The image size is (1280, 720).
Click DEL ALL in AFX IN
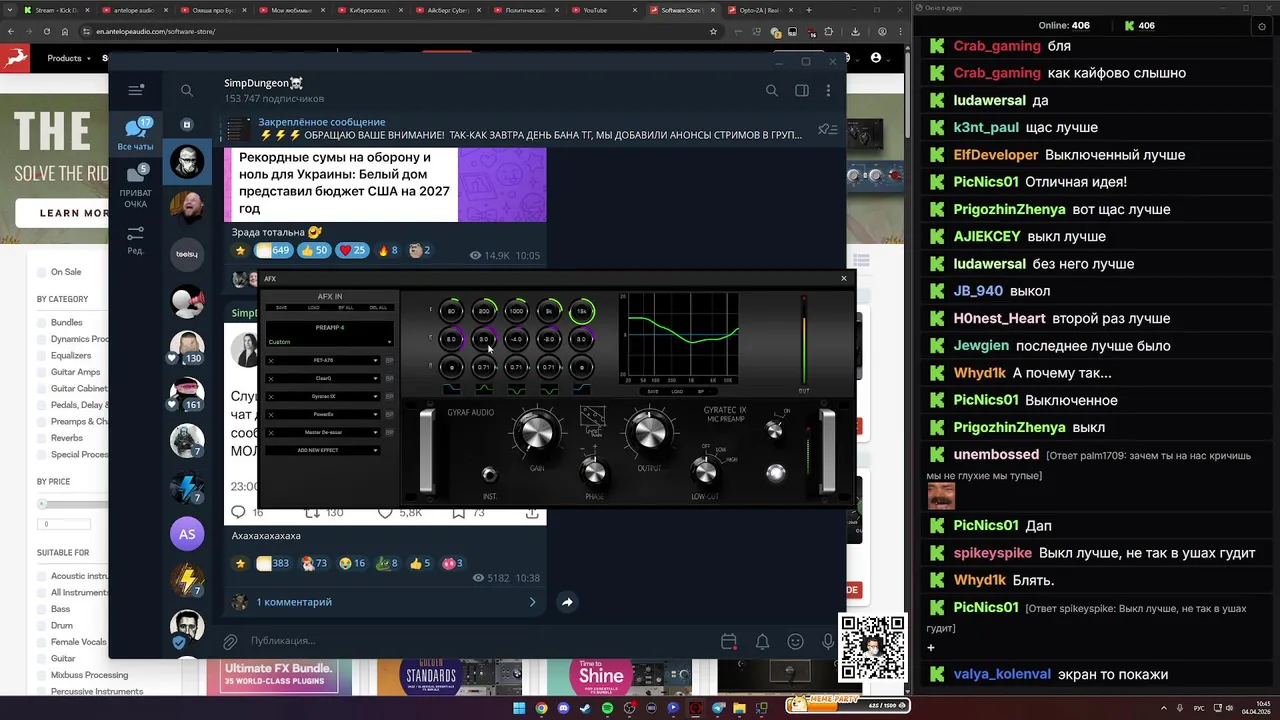[x=378, y=308]
